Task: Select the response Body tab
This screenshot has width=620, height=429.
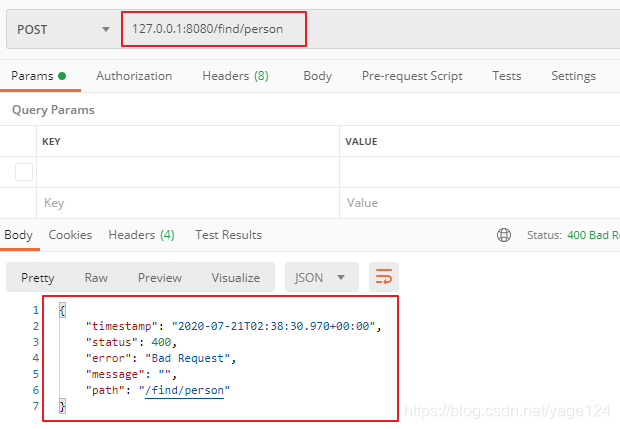Action: (x=18, y=235)
